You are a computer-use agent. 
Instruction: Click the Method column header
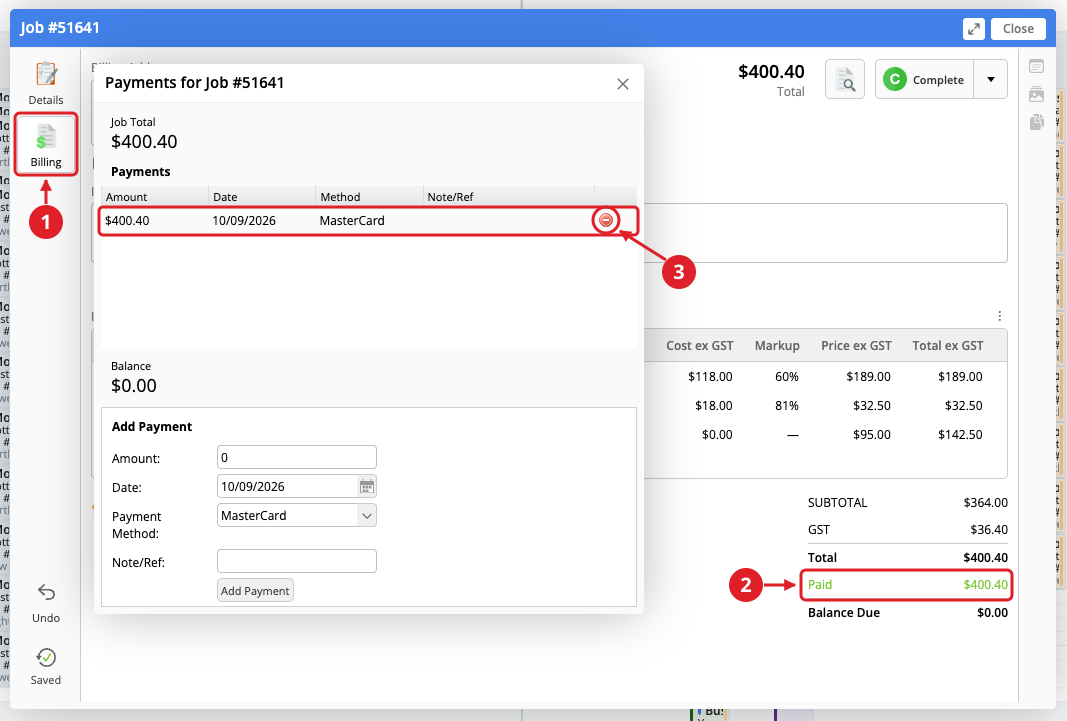tap(340, 197)
